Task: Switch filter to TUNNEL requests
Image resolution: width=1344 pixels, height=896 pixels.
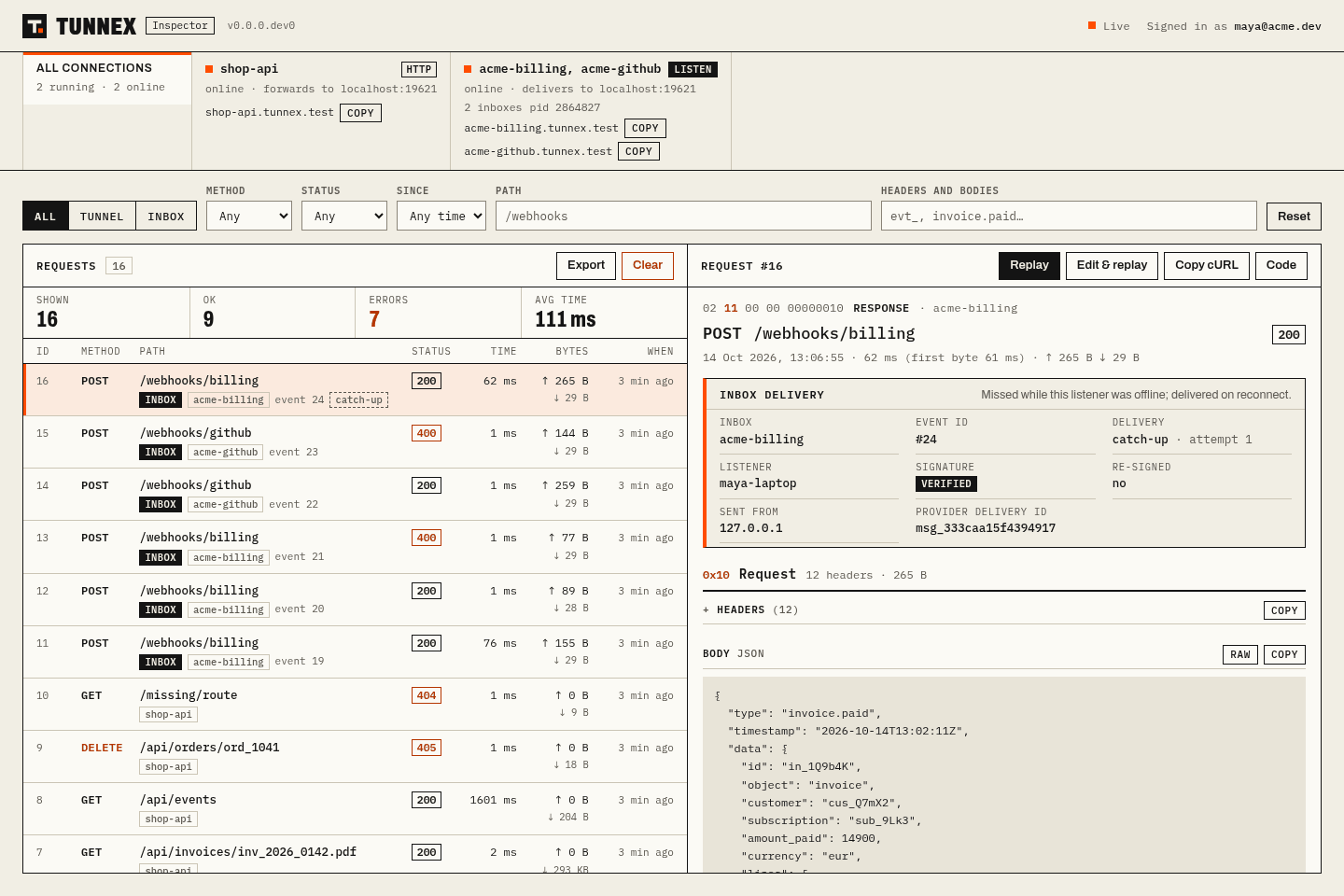Action: [x=102, y=216]
